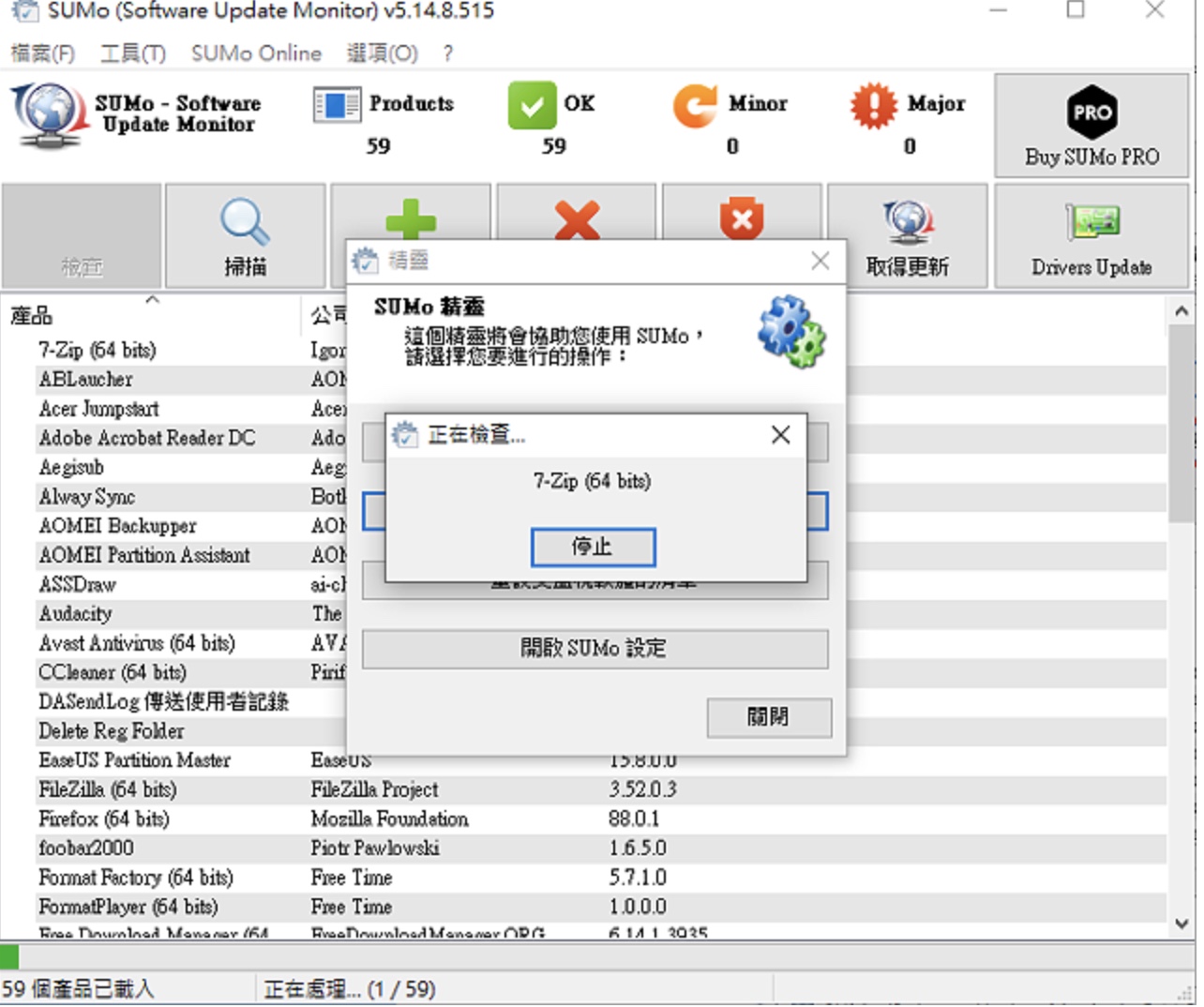Screen dimensions: 1204x1007
Task: Click the red shield X ignore toolbar button
Action: (x=742, y=218)
